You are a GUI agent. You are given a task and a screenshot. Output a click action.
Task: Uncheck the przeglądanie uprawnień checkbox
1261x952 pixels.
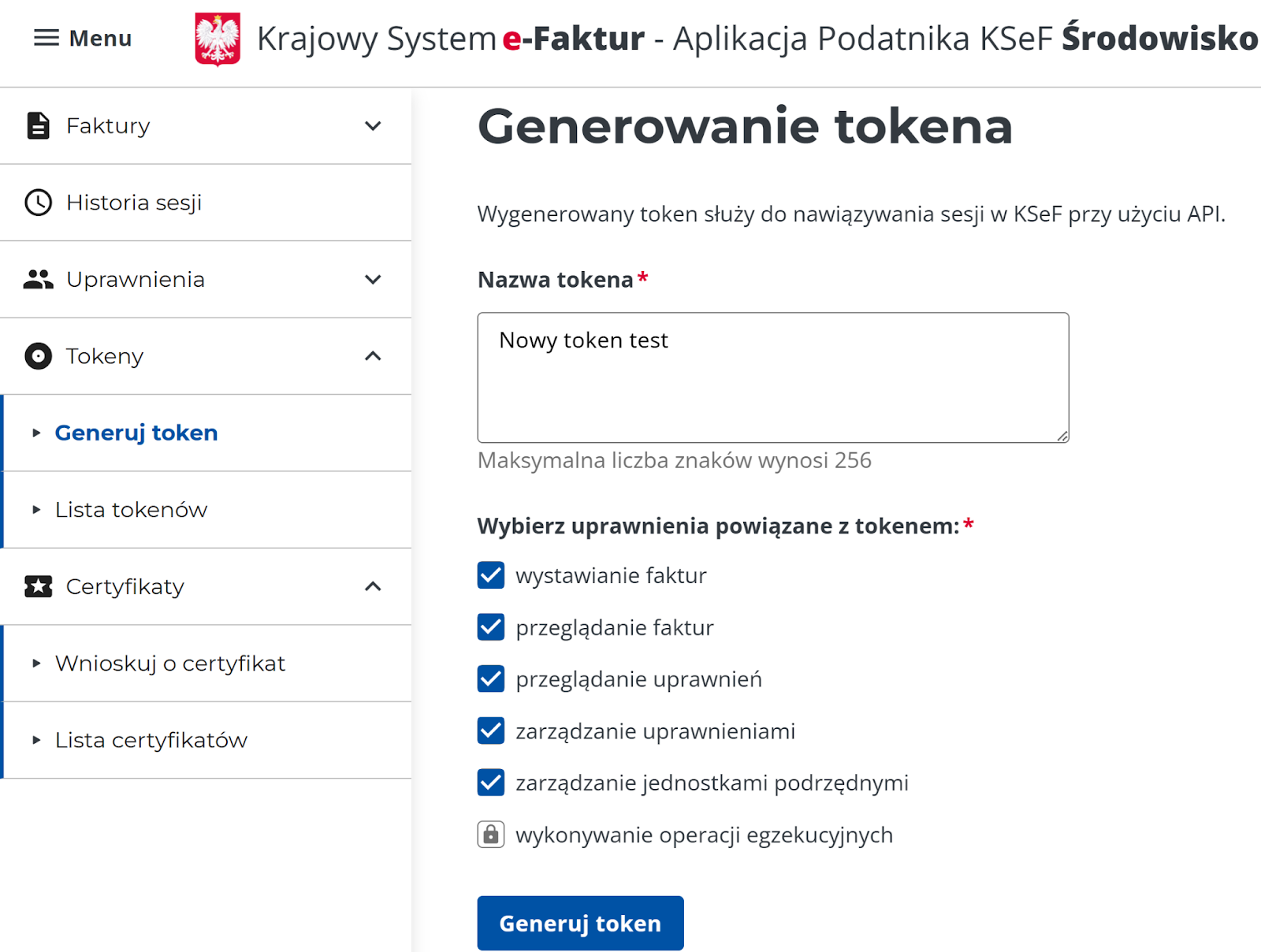coord(490,679)
